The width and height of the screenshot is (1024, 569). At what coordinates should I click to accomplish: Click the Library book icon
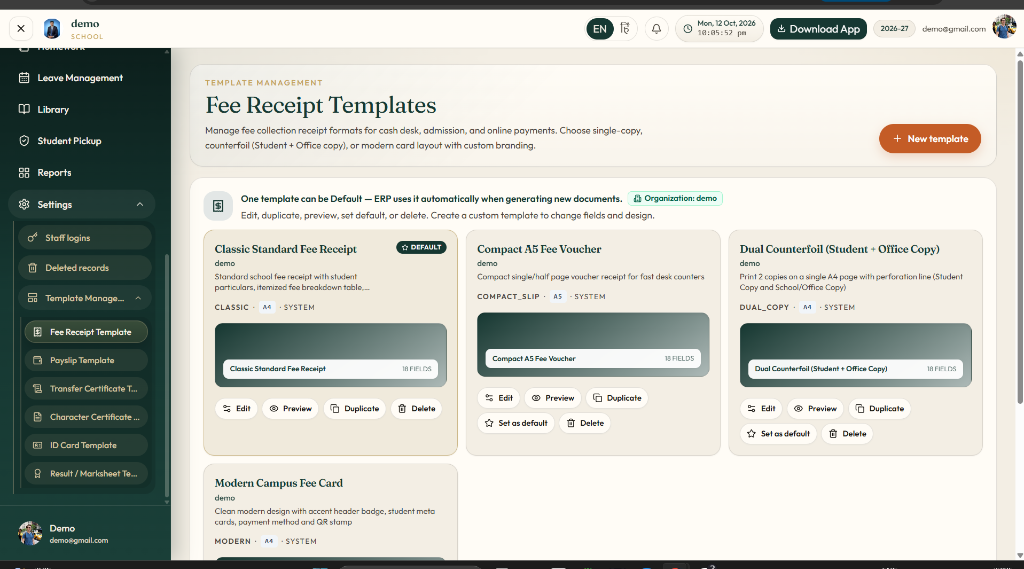(24, 109)
